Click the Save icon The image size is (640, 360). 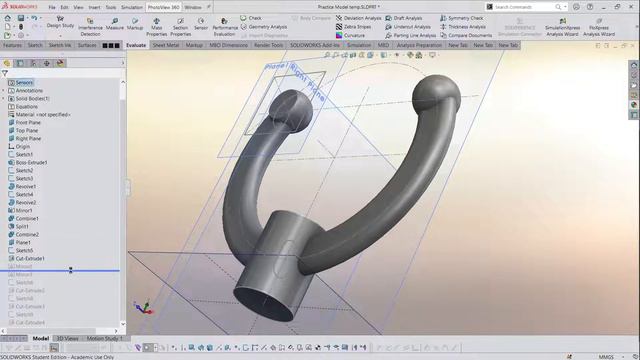(20, 18)
